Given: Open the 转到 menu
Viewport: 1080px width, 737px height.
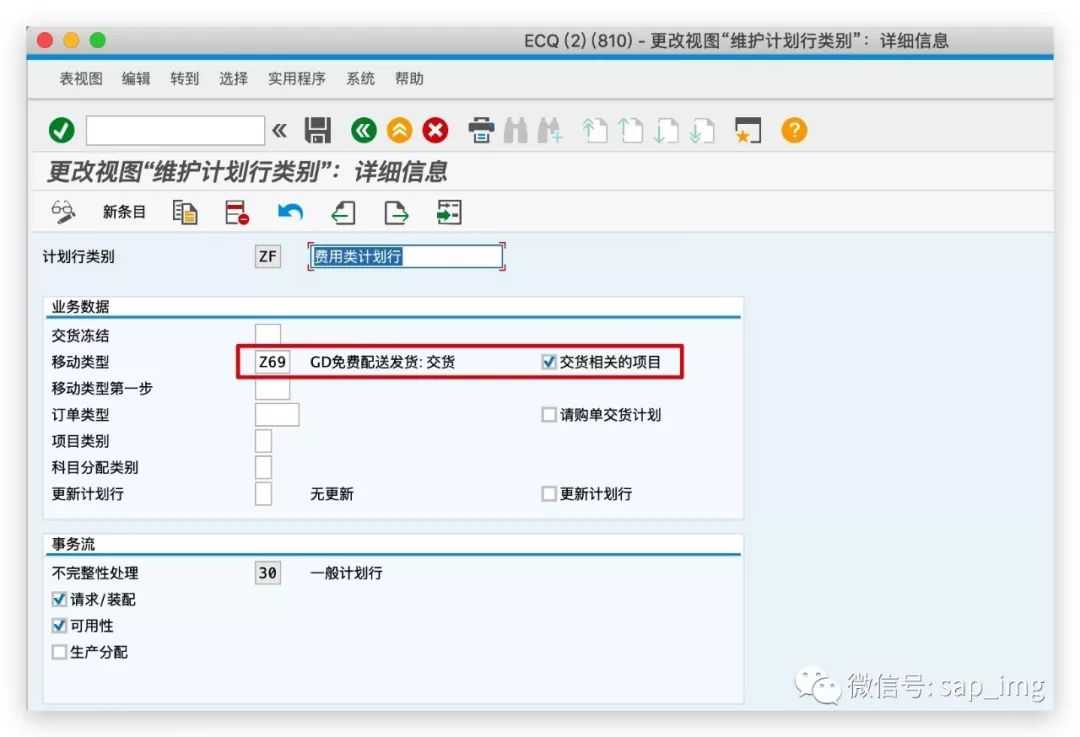Looking at the screenshot, I should [185, 79].
